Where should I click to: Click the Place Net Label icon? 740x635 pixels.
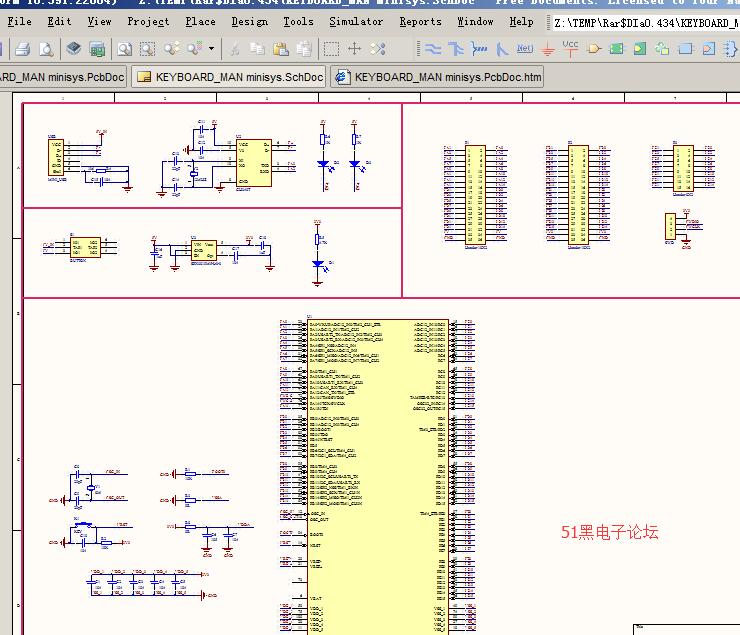point(524,49)
